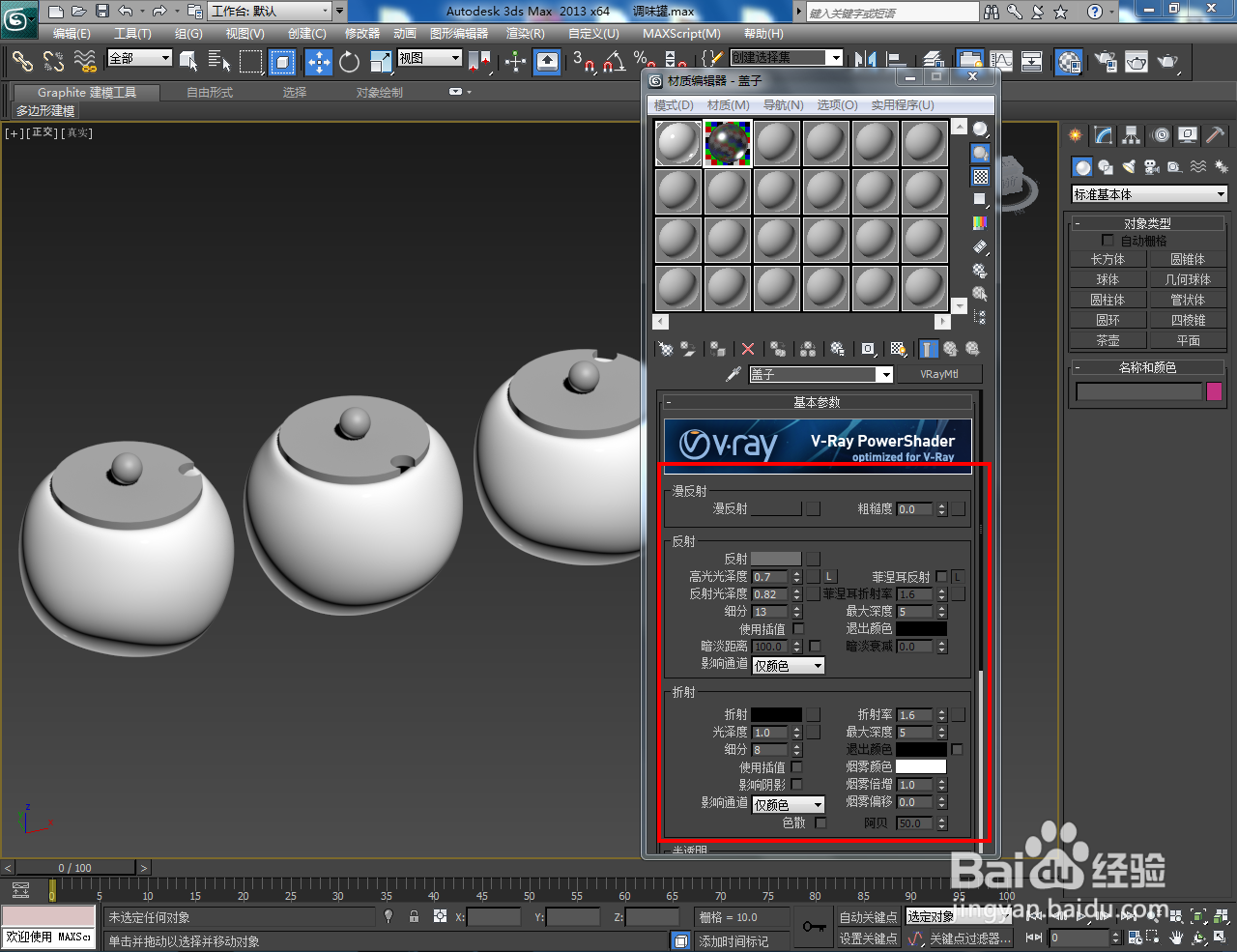Toggle 使用插值 checkbox in the 折射 group

(796, 766)
